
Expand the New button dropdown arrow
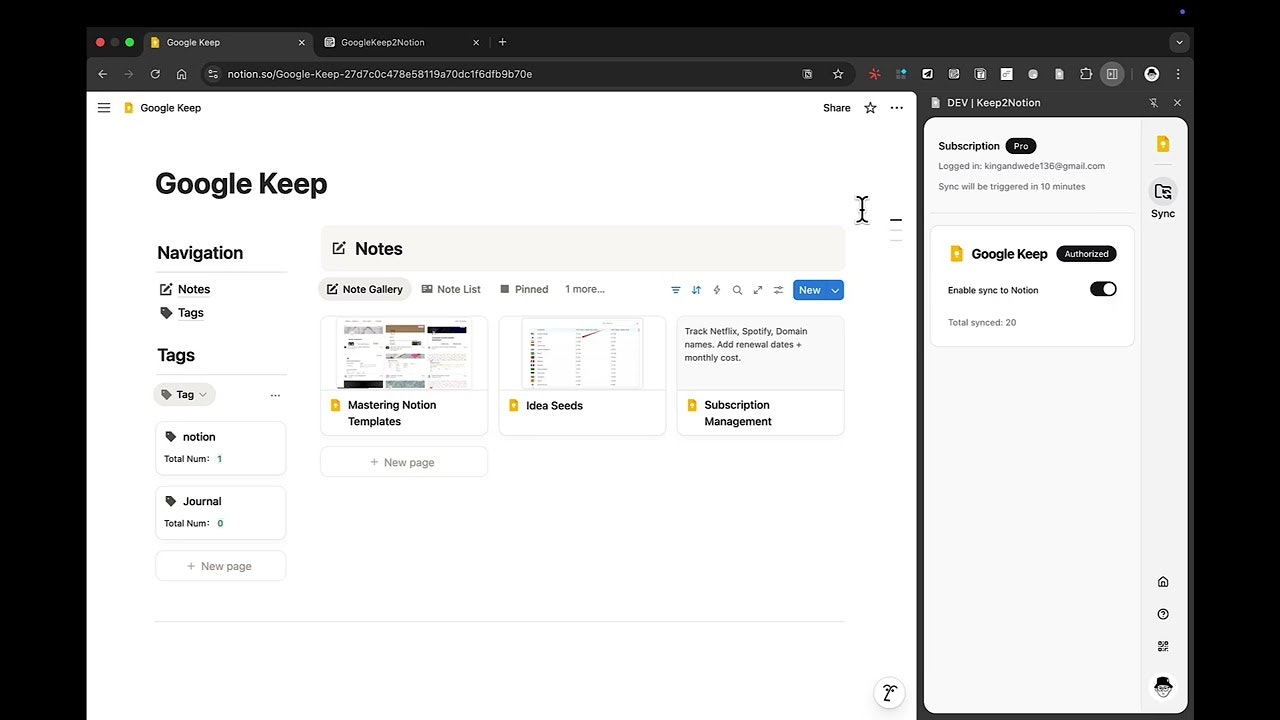click(x=834, y=289)
